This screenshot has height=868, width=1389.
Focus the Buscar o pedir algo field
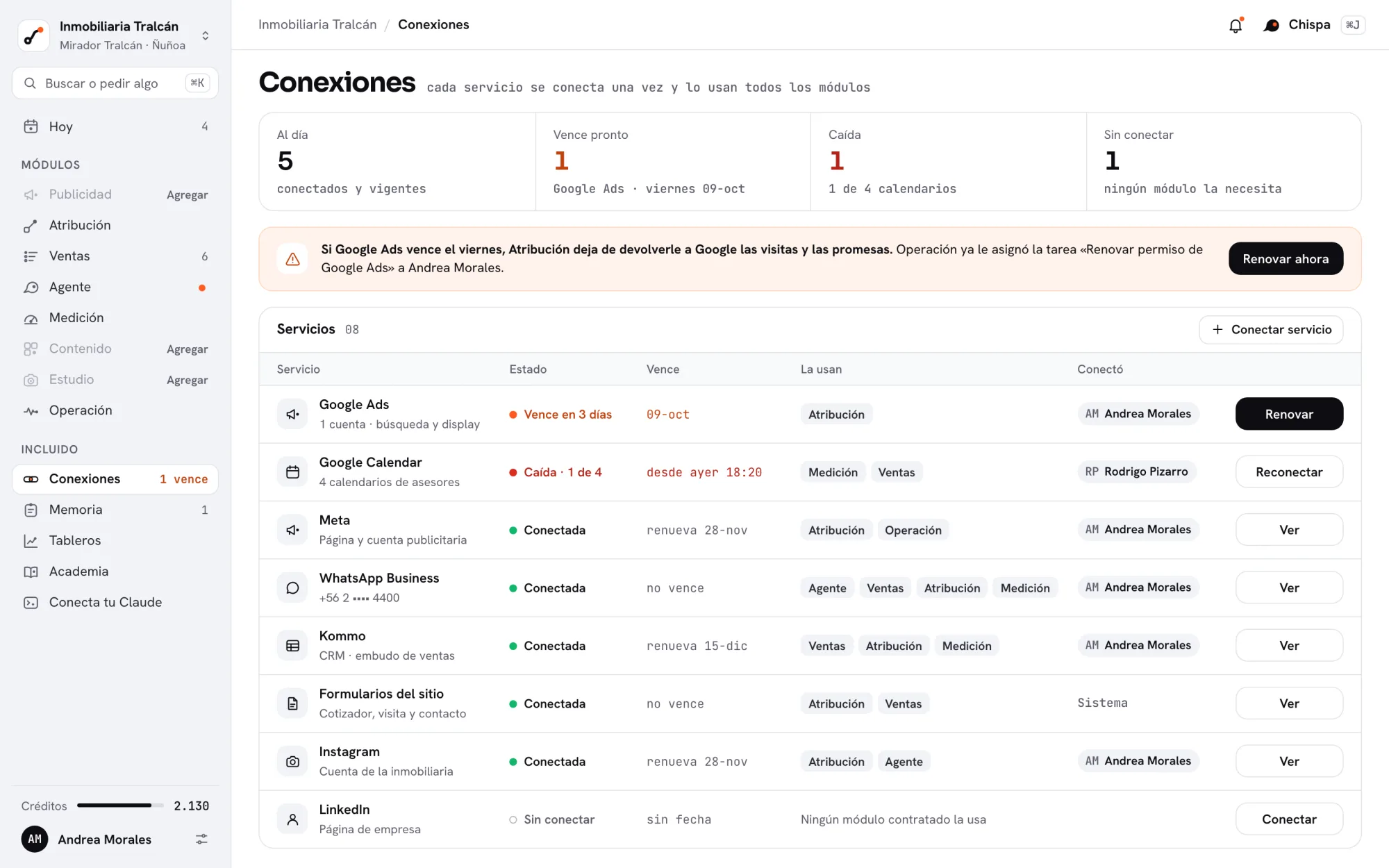coord(115,83)
